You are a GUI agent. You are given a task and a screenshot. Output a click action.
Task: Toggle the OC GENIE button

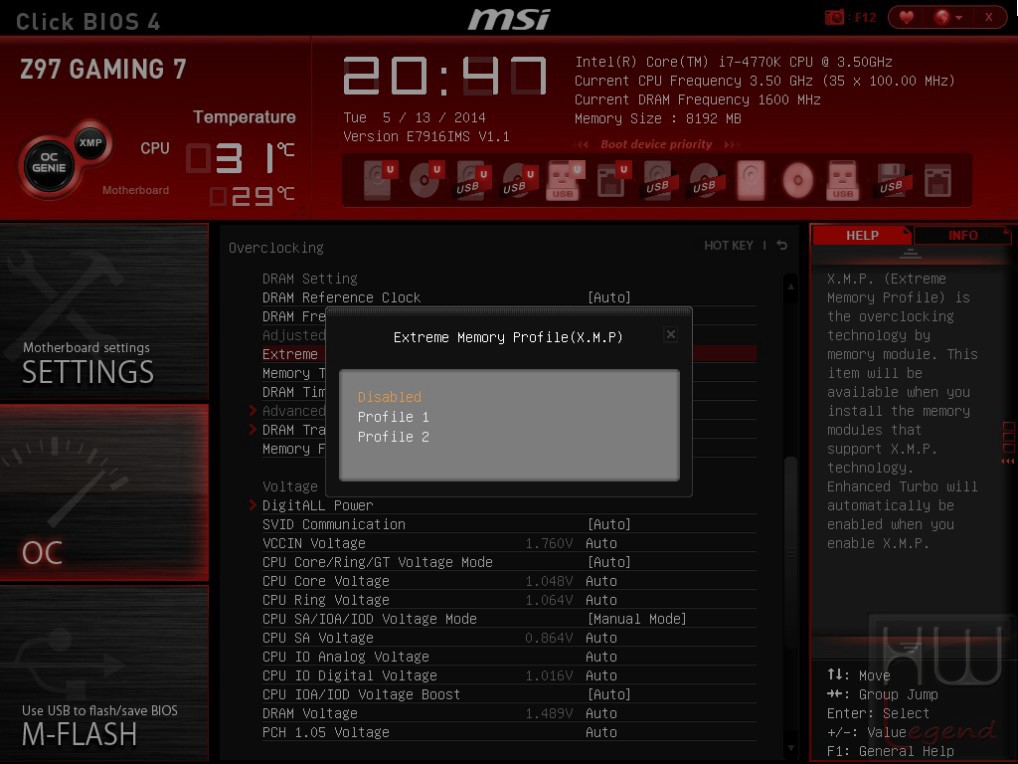tap(49, 162)
